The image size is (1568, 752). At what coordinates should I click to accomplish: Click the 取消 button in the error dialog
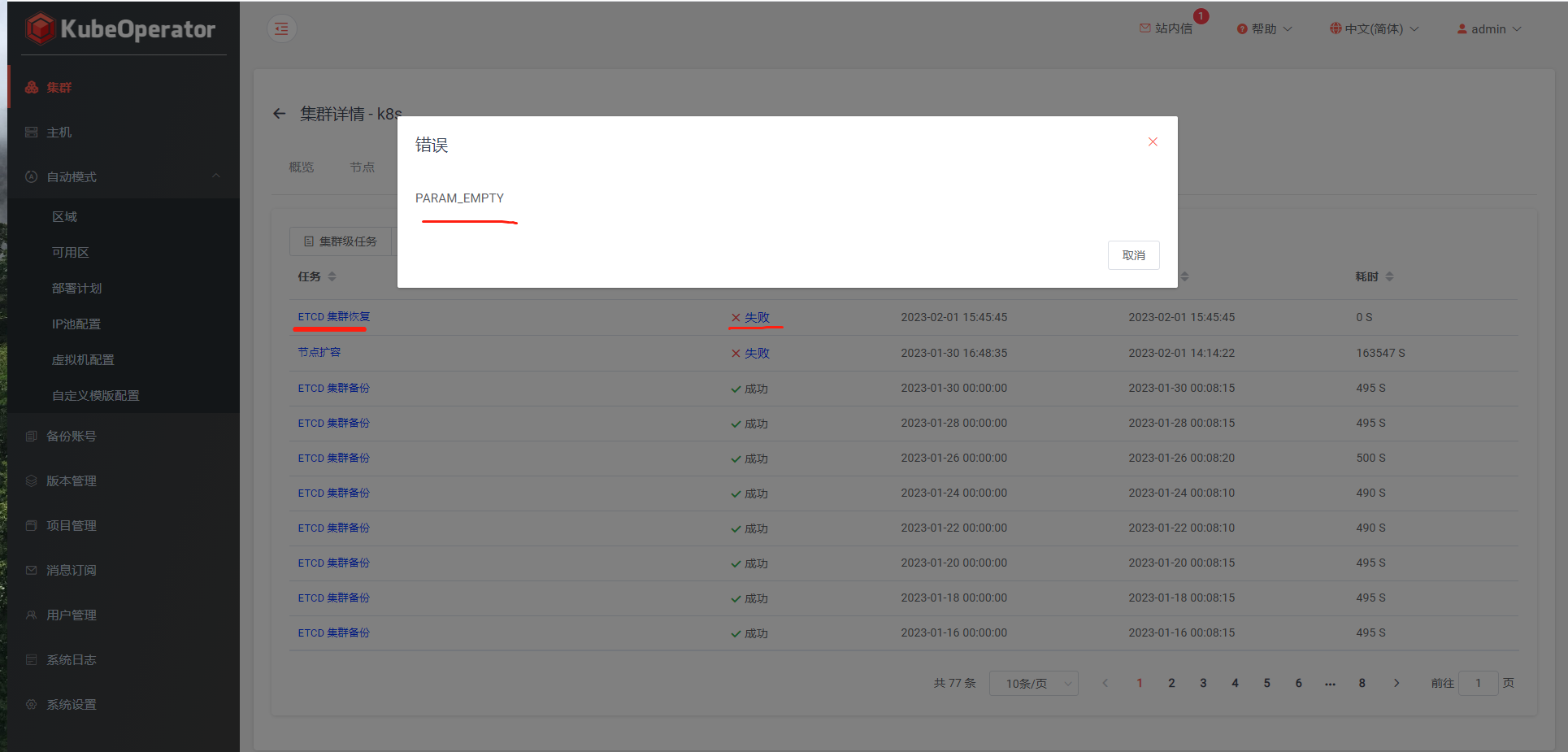coord(1133,254)
